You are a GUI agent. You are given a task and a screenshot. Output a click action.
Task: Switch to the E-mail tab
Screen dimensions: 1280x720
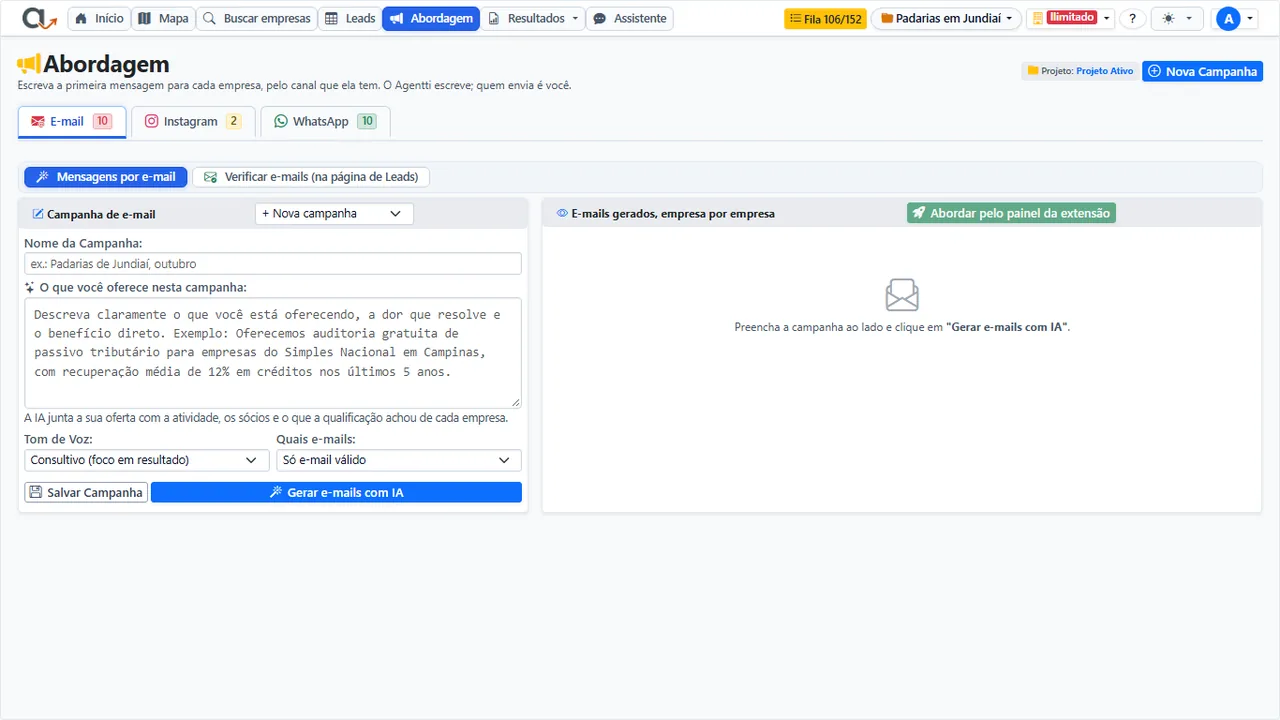[72, 121]
